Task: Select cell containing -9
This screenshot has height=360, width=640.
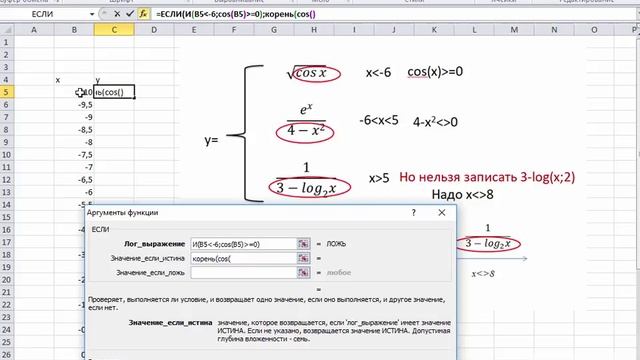Action: pyautogui.click(x=74, y=117)
